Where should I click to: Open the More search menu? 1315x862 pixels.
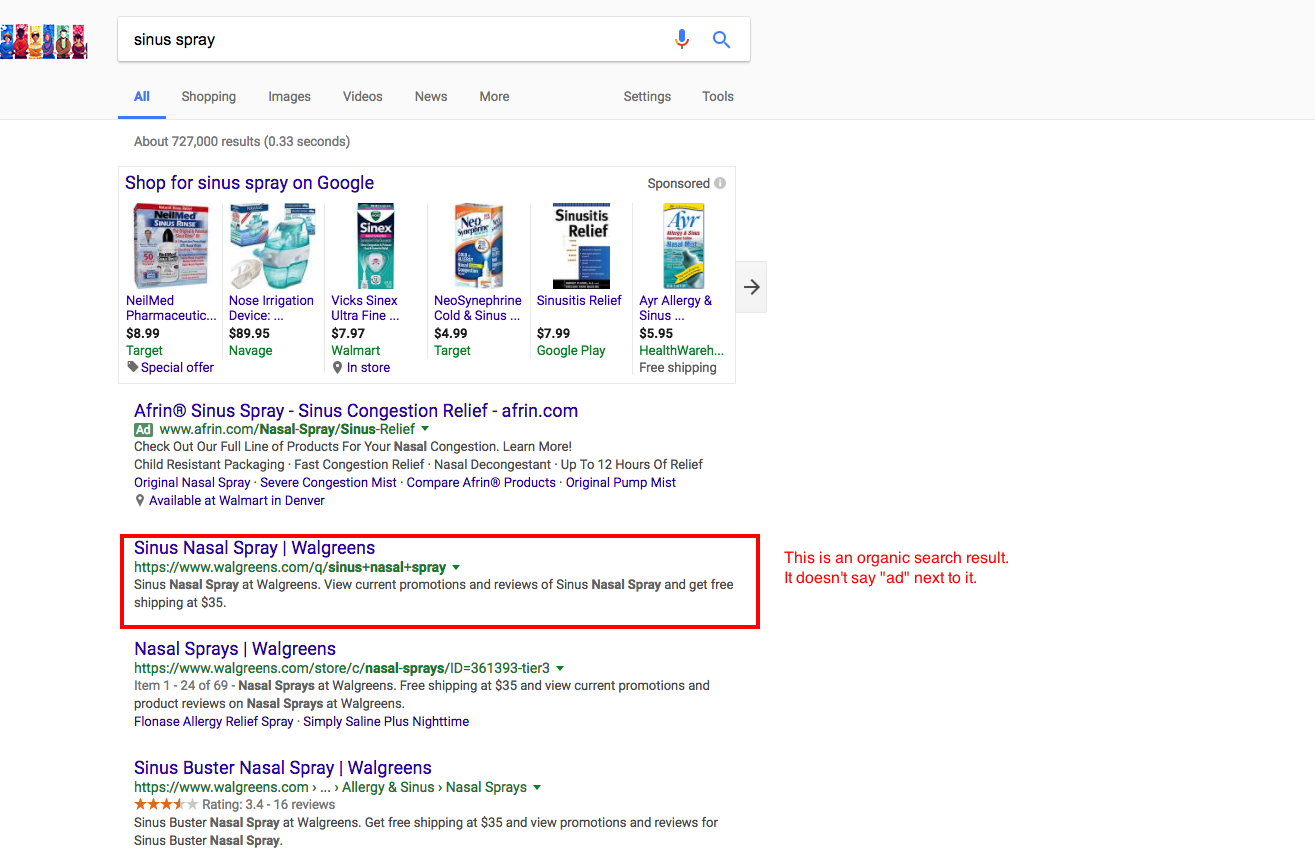[494, 97]
